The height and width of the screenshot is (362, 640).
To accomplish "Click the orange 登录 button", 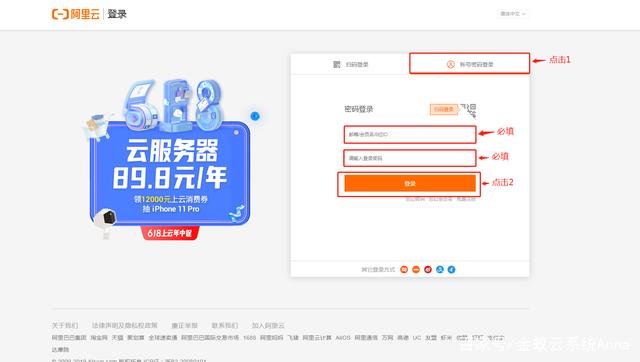I will 410,183.
